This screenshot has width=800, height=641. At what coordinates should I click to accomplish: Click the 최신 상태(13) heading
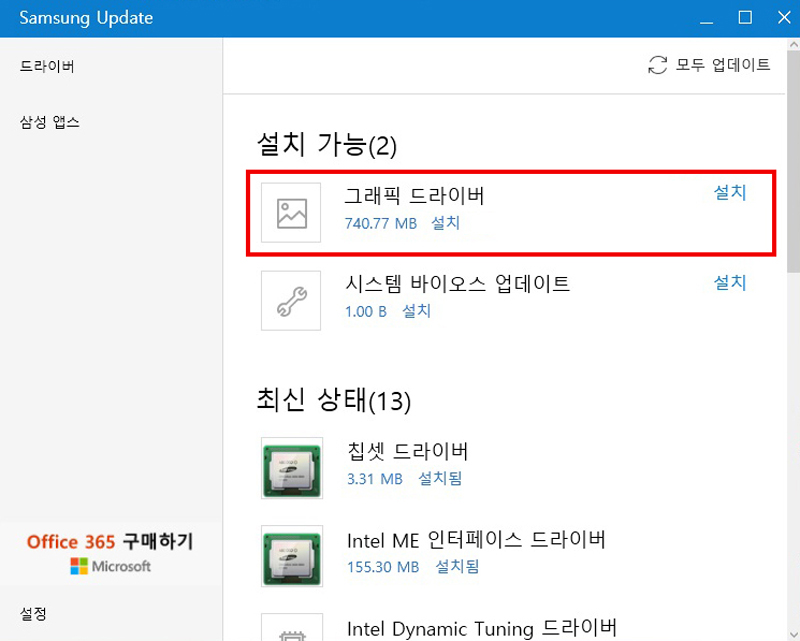(x=334, y=400)
